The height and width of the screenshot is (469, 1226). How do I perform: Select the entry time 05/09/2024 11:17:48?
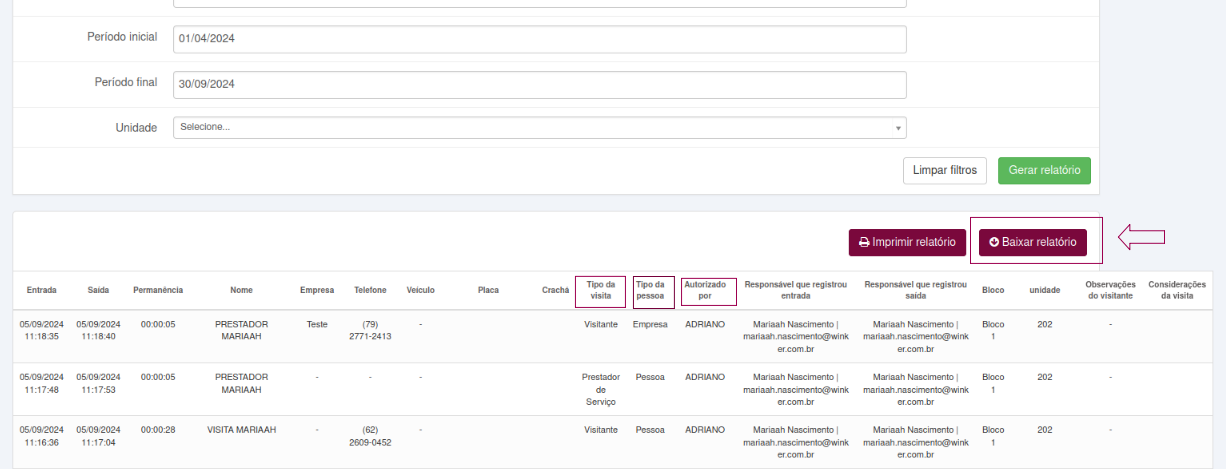point(42,383)
